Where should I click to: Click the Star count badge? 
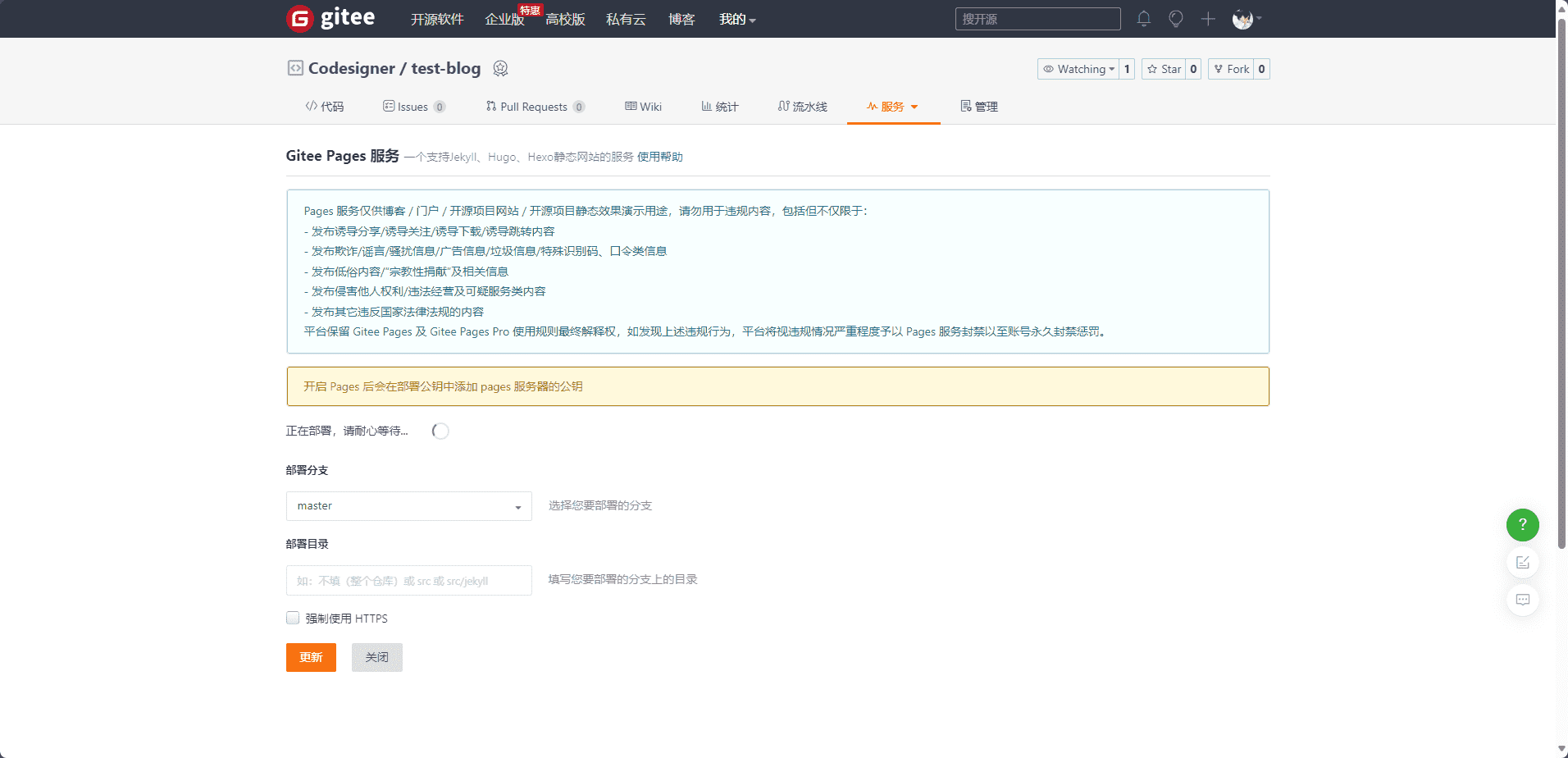1193,69
